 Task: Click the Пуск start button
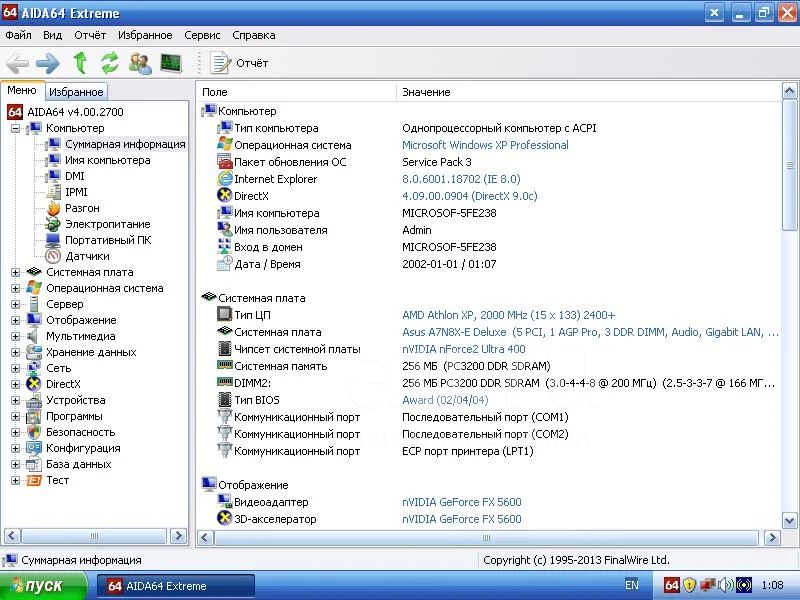pos(44,586)
